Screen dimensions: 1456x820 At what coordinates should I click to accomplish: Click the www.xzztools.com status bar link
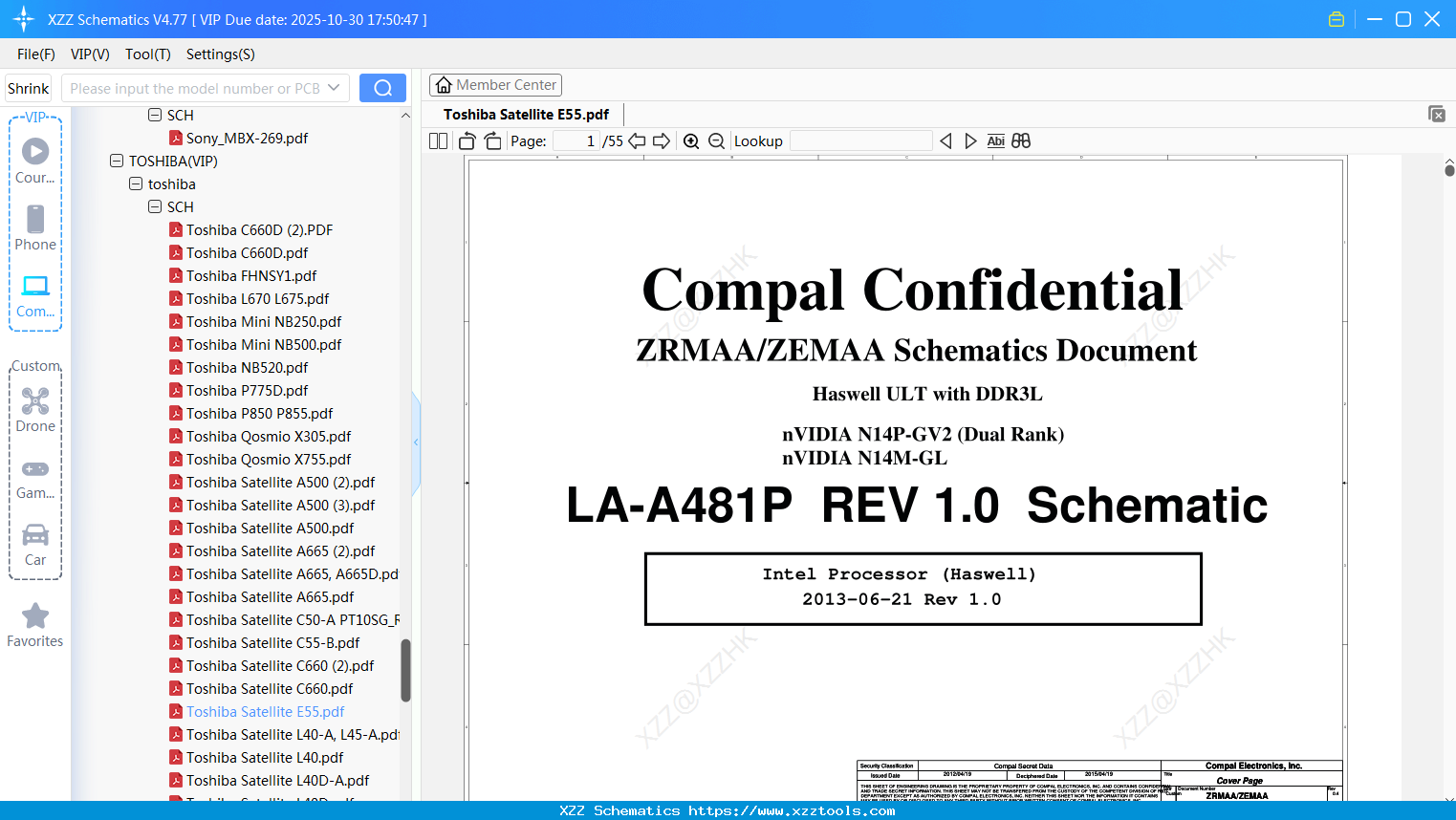coord(793,810)
